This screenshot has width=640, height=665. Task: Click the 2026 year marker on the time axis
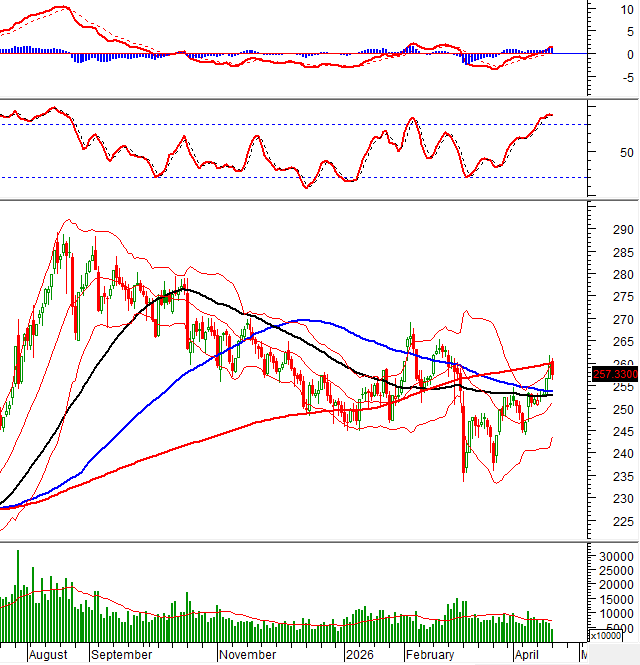(x=357, y=655)
